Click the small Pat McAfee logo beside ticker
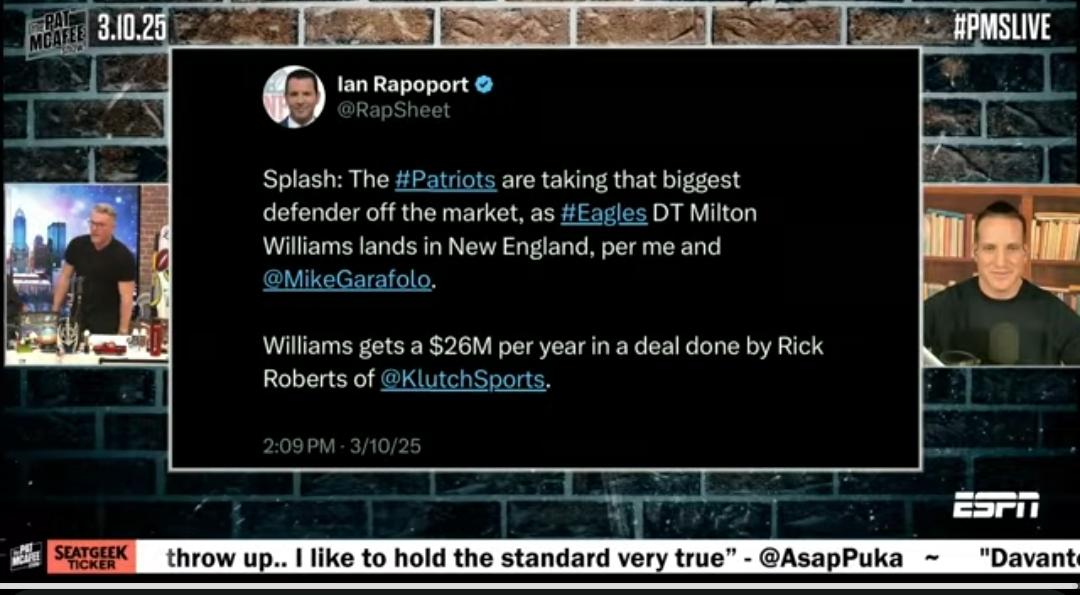 (26, 556)
